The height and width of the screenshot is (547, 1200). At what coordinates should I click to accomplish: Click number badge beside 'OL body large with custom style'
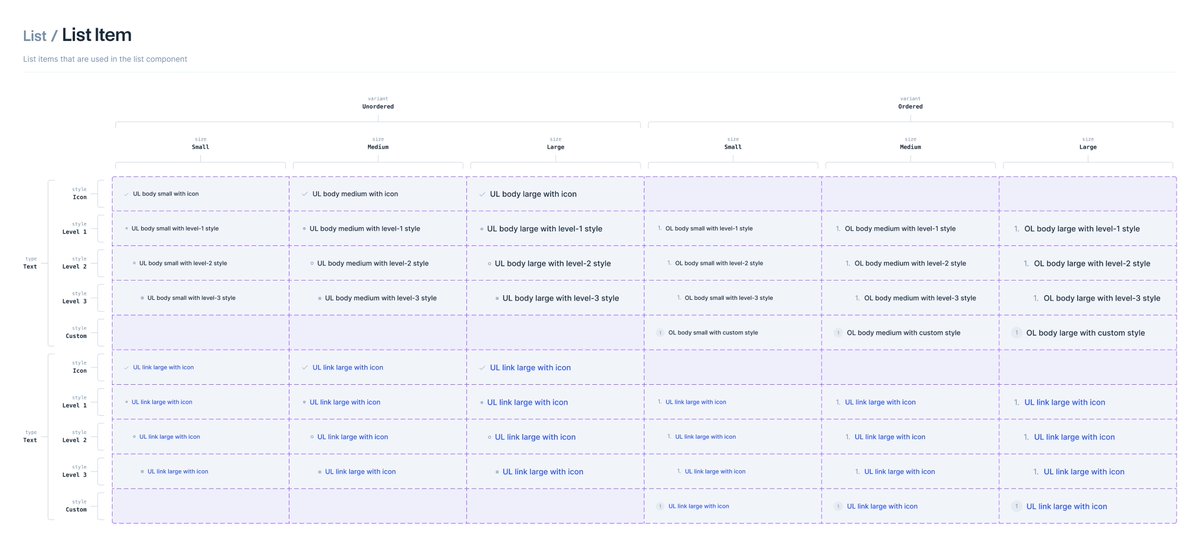[x=1017, y=333]
